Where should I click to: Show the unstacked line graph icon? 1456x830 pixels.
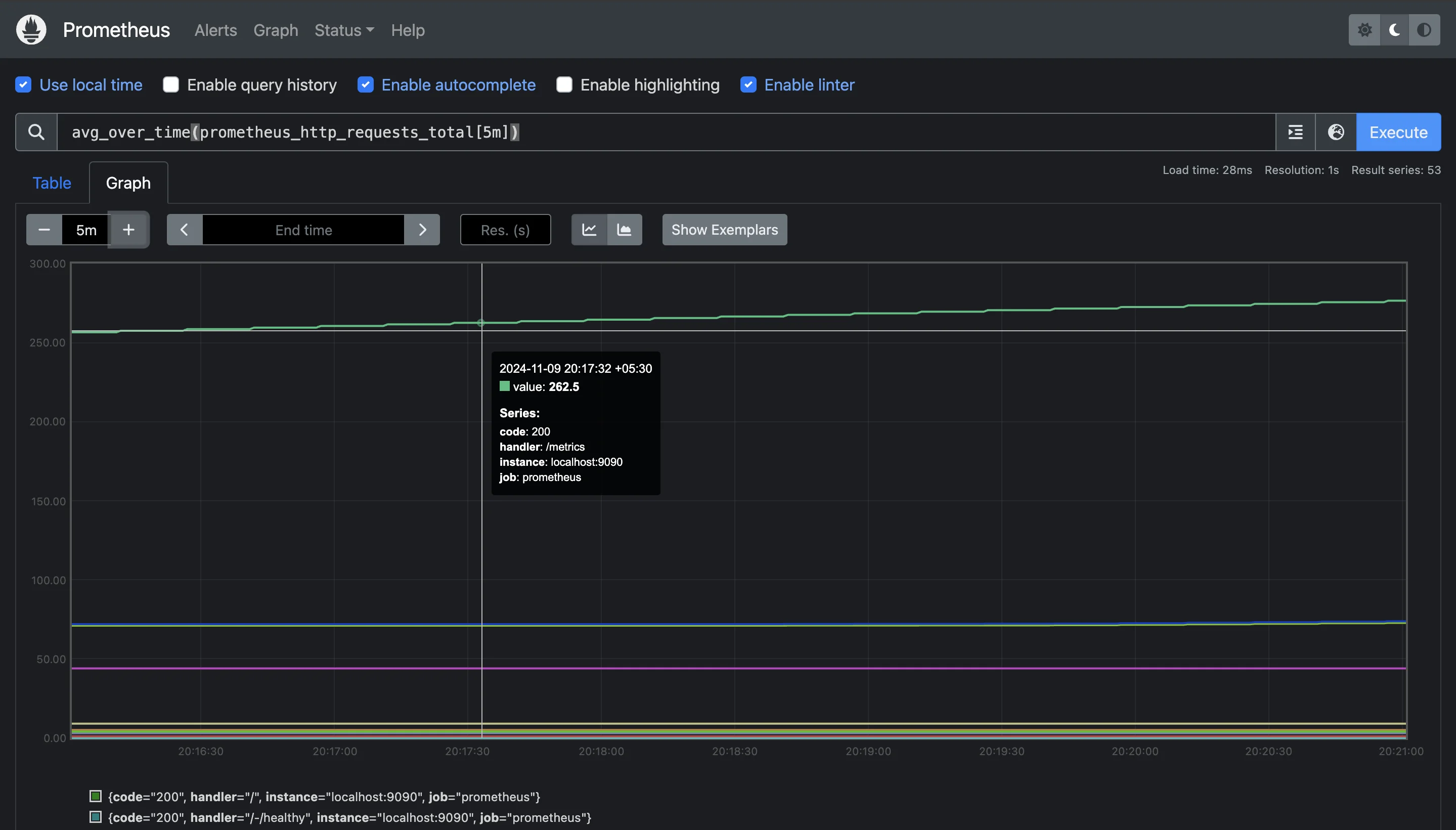(x=589, y=230)
